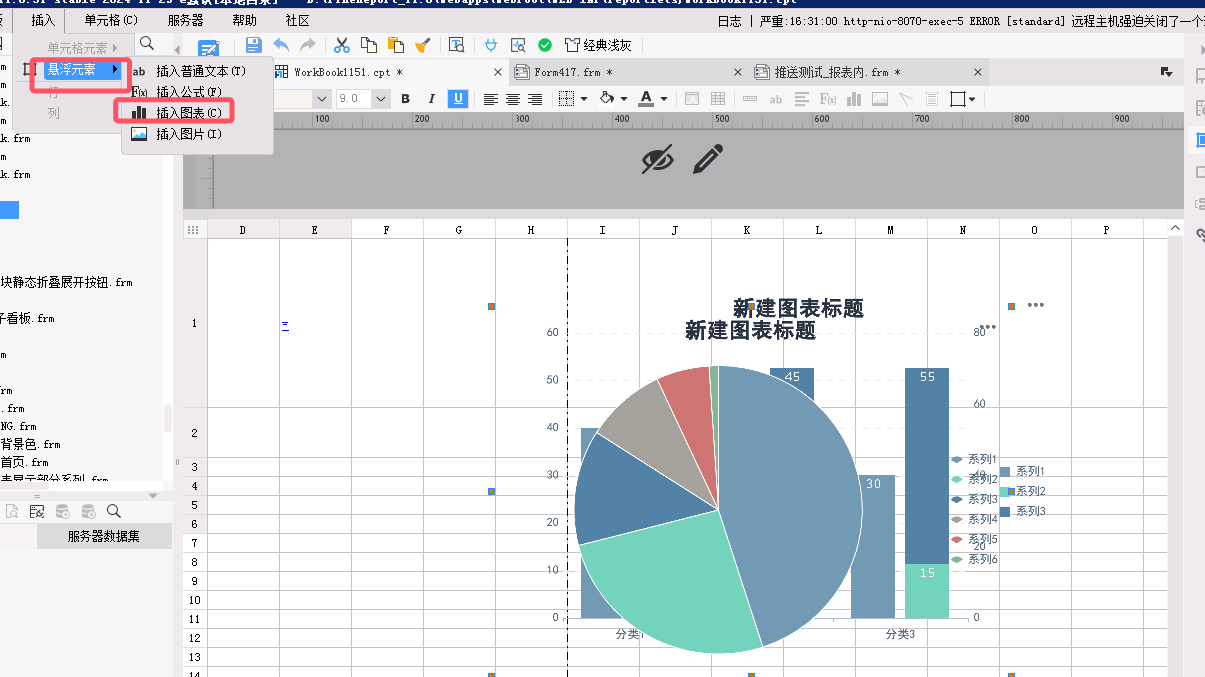Image resolution: width=1205 pixels, height=677 pixels.
Task: Click row header 2
Action: point(195,433)
